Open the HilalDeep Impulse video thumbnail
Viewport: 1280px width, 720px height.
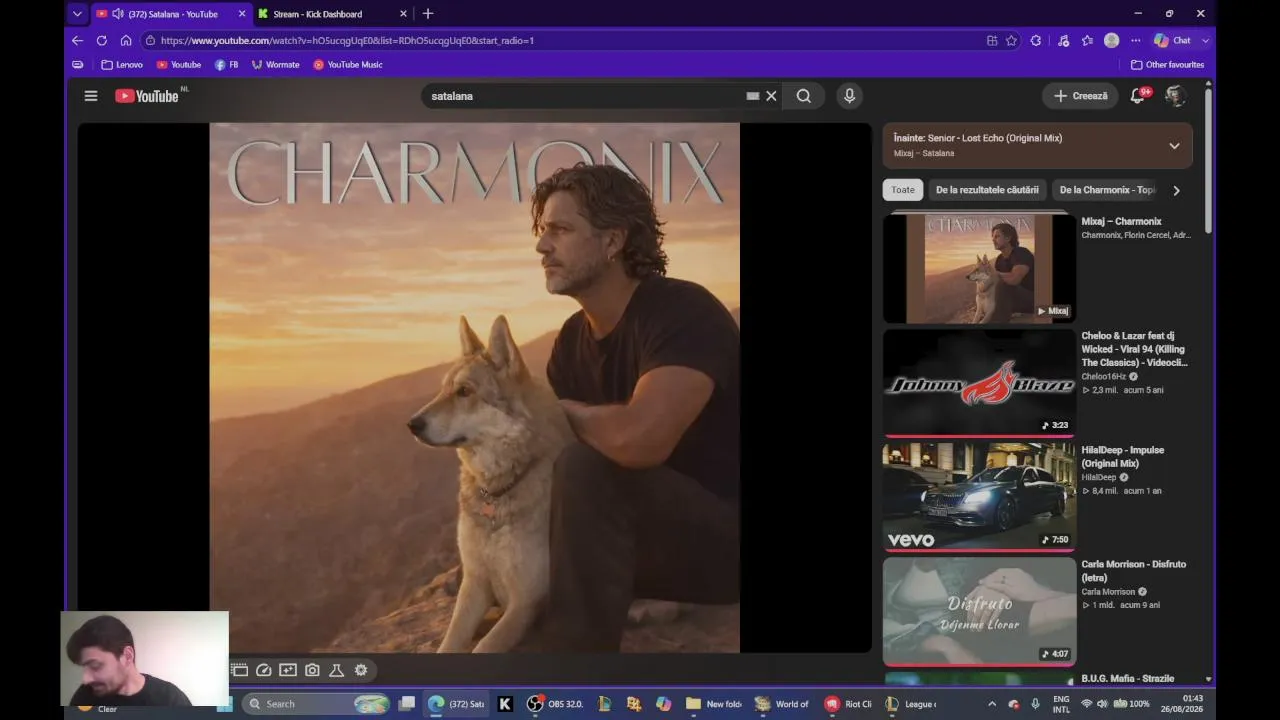pos(979,497)
